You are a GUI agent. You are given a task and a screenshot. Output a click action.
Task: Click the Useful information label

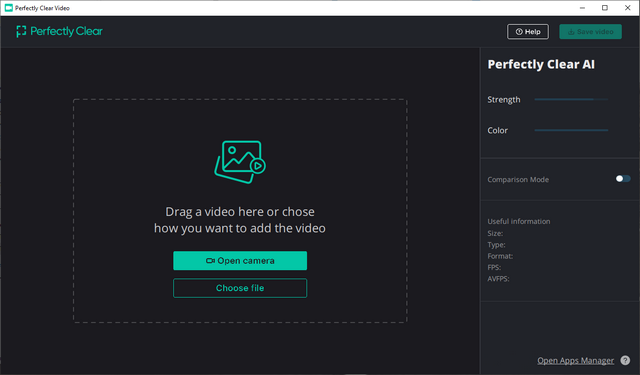(x=519, y=221)
